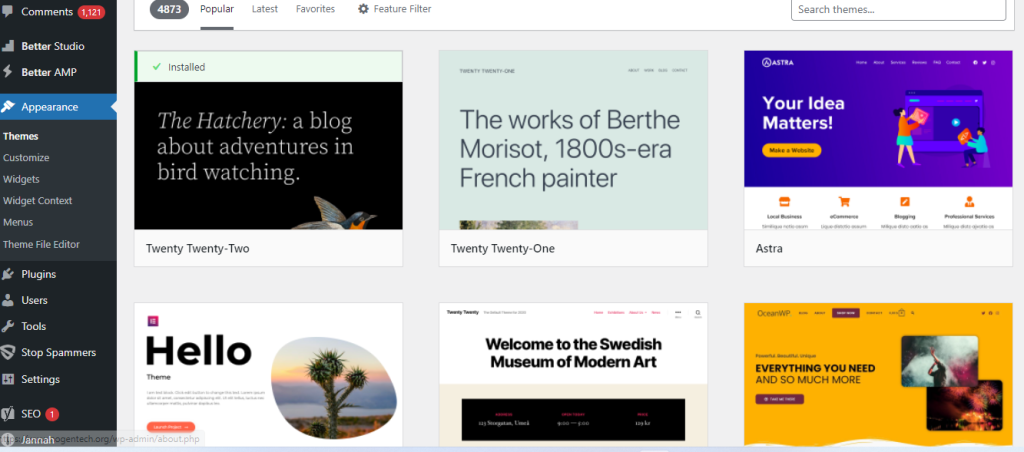Open the Menus submenu link
The height and width of the screenshot is (452, 1024).
(x=18, y=222)
